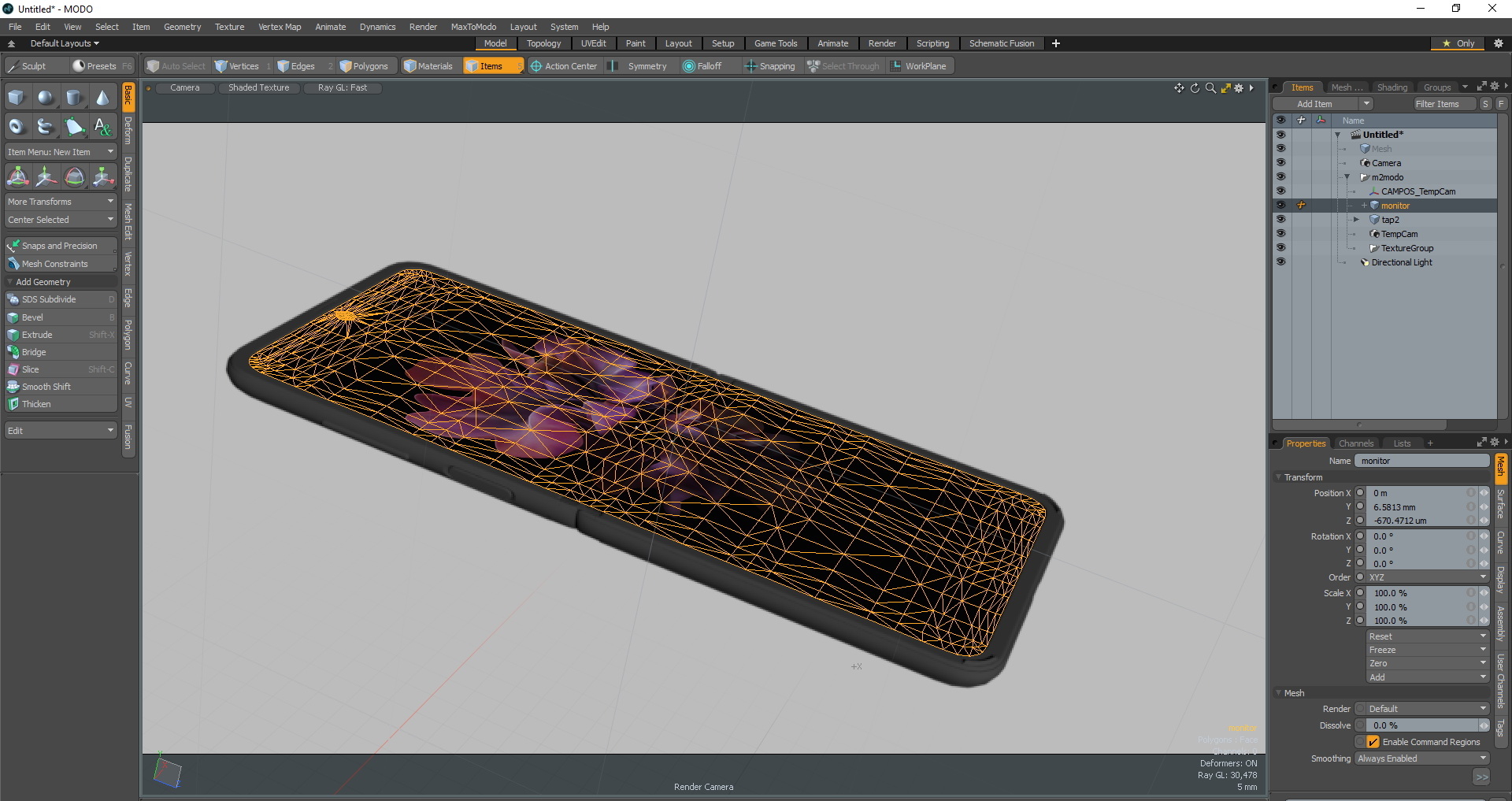Image resolution: width=1512 pixels, height=801 pixels.
Task: Toggle Enable Command Regions checkbox
Action: (x=1373, y=742)
